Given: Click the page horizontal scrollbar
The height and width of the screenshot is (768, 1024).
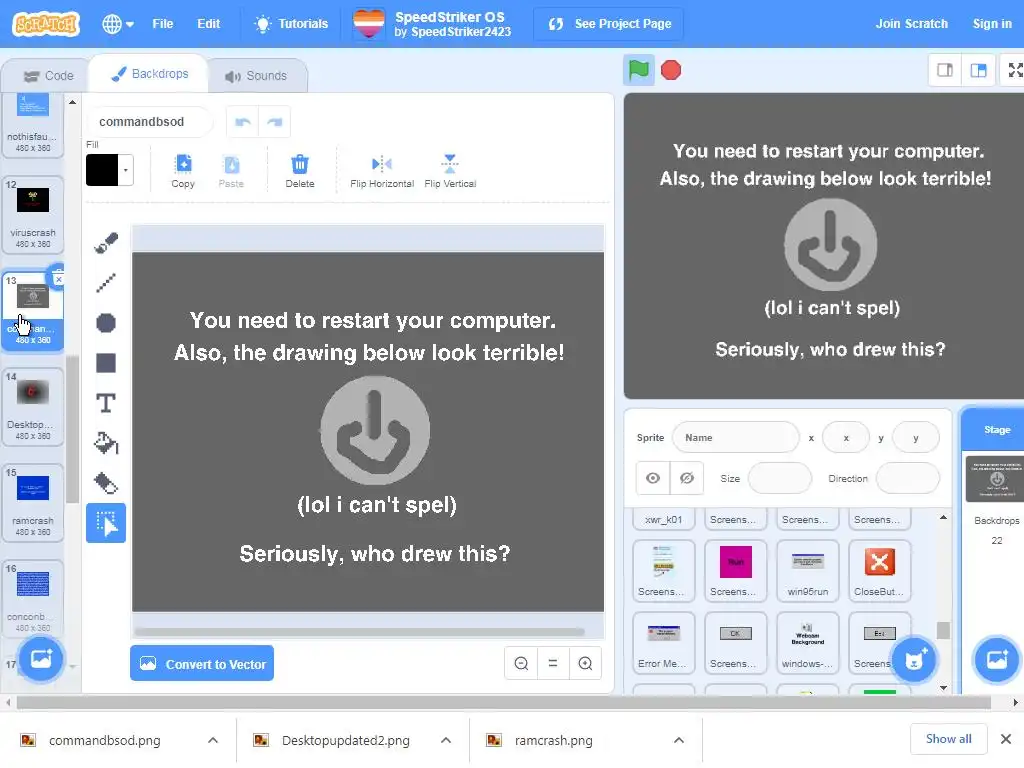Looking at the screenshot, I should tap(503, 702).
